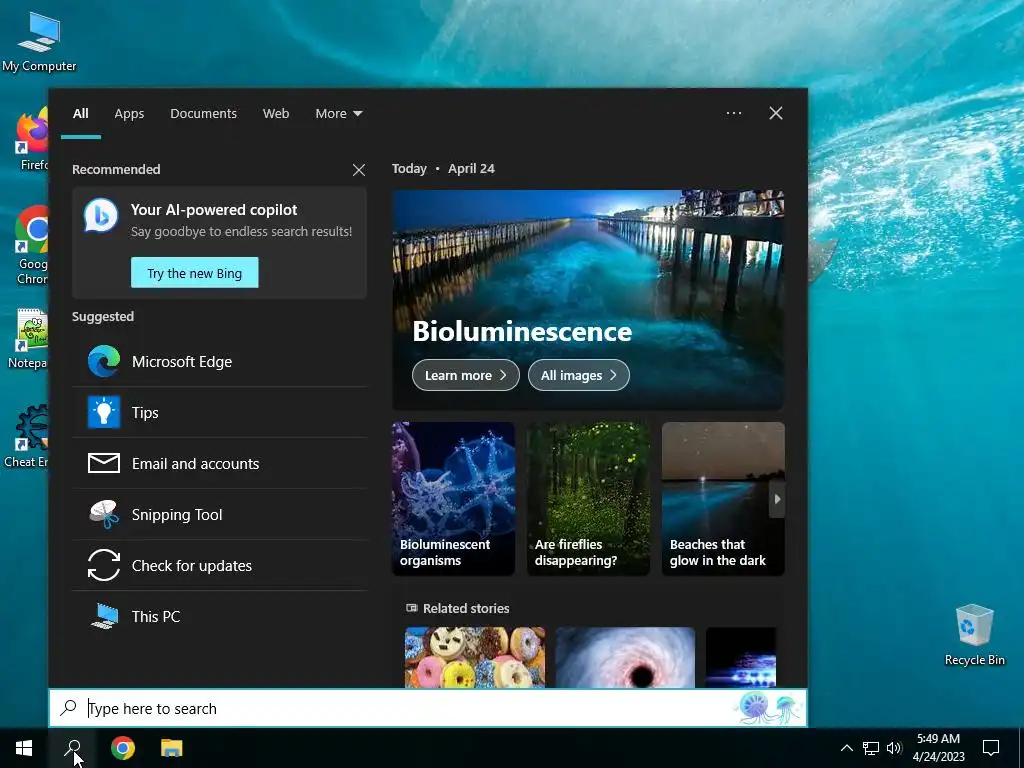
Task: Open the three-dots options menu in search panel
Action: point(734,113)
